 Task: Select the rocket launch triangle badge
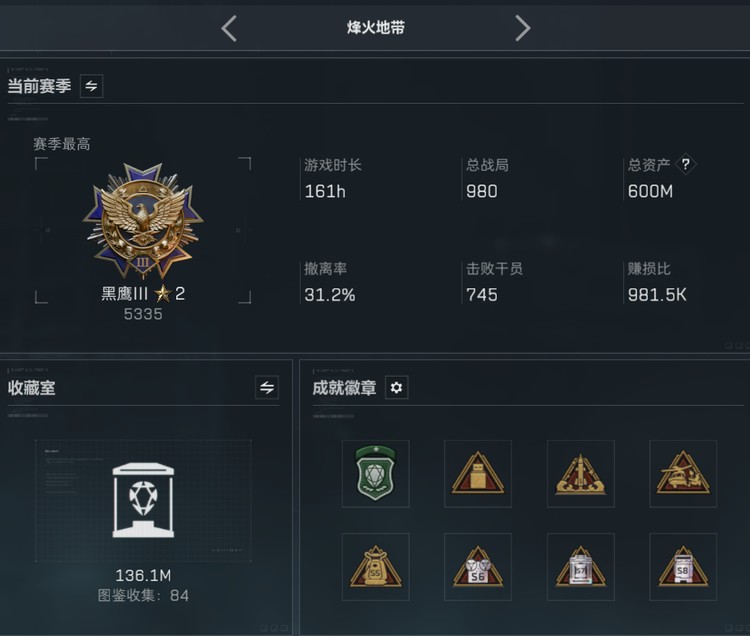pos(581,473)
